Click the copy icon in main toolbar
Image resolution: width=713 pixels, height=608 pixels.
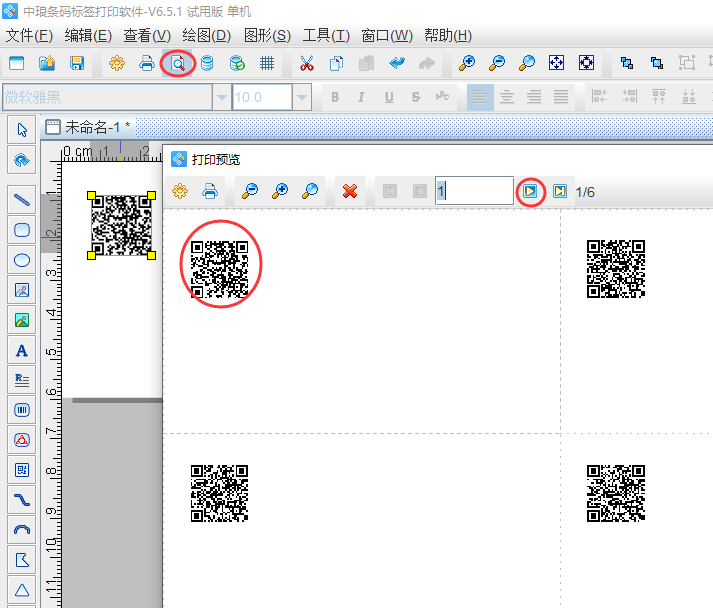[x=336, y=63]
